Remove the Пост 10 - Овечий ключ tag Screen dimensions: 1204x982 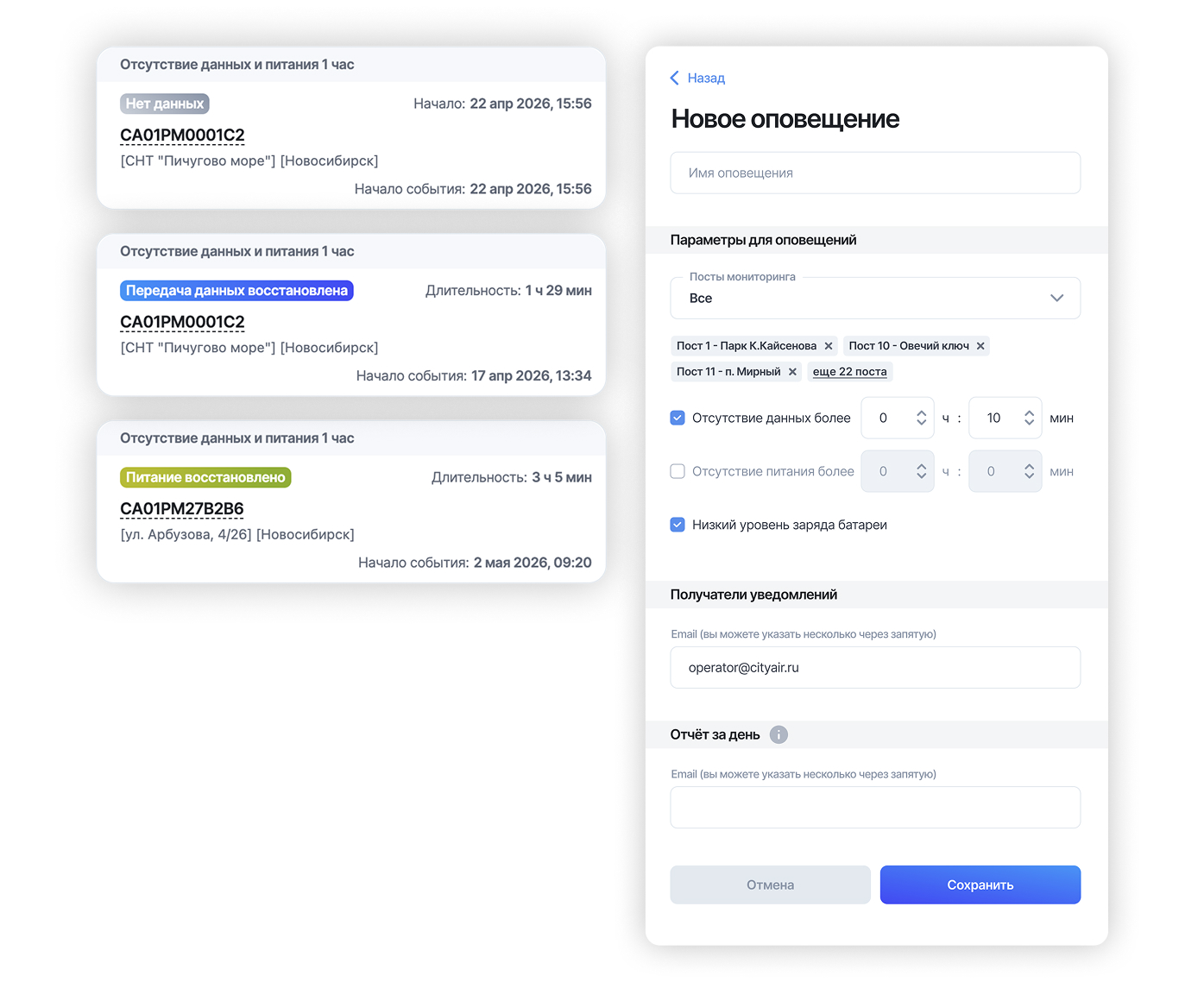coord(980,346)
